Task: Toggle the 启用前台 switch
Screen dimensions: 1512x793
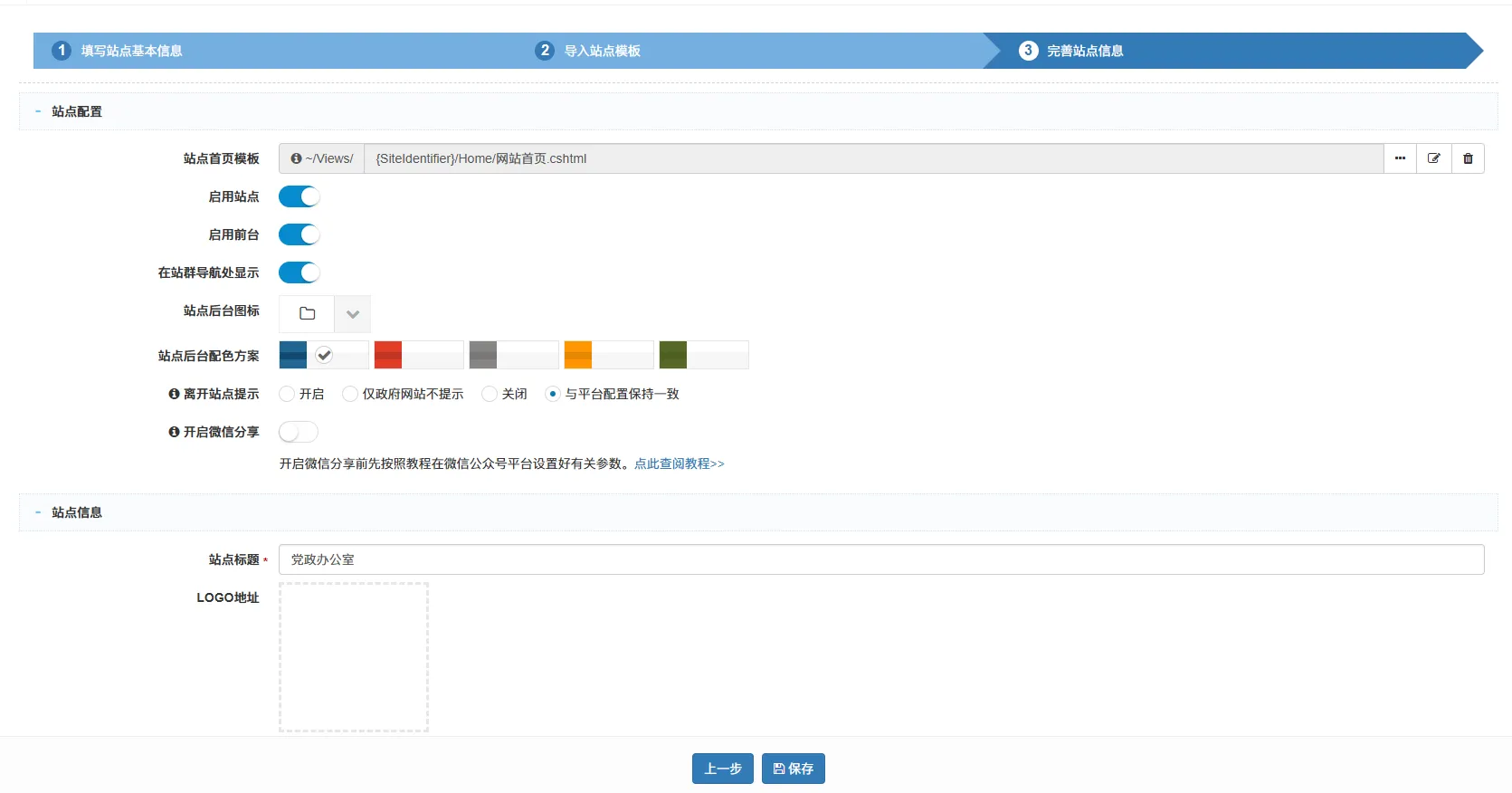Action: pyautogui.click(x=299, y=234)
